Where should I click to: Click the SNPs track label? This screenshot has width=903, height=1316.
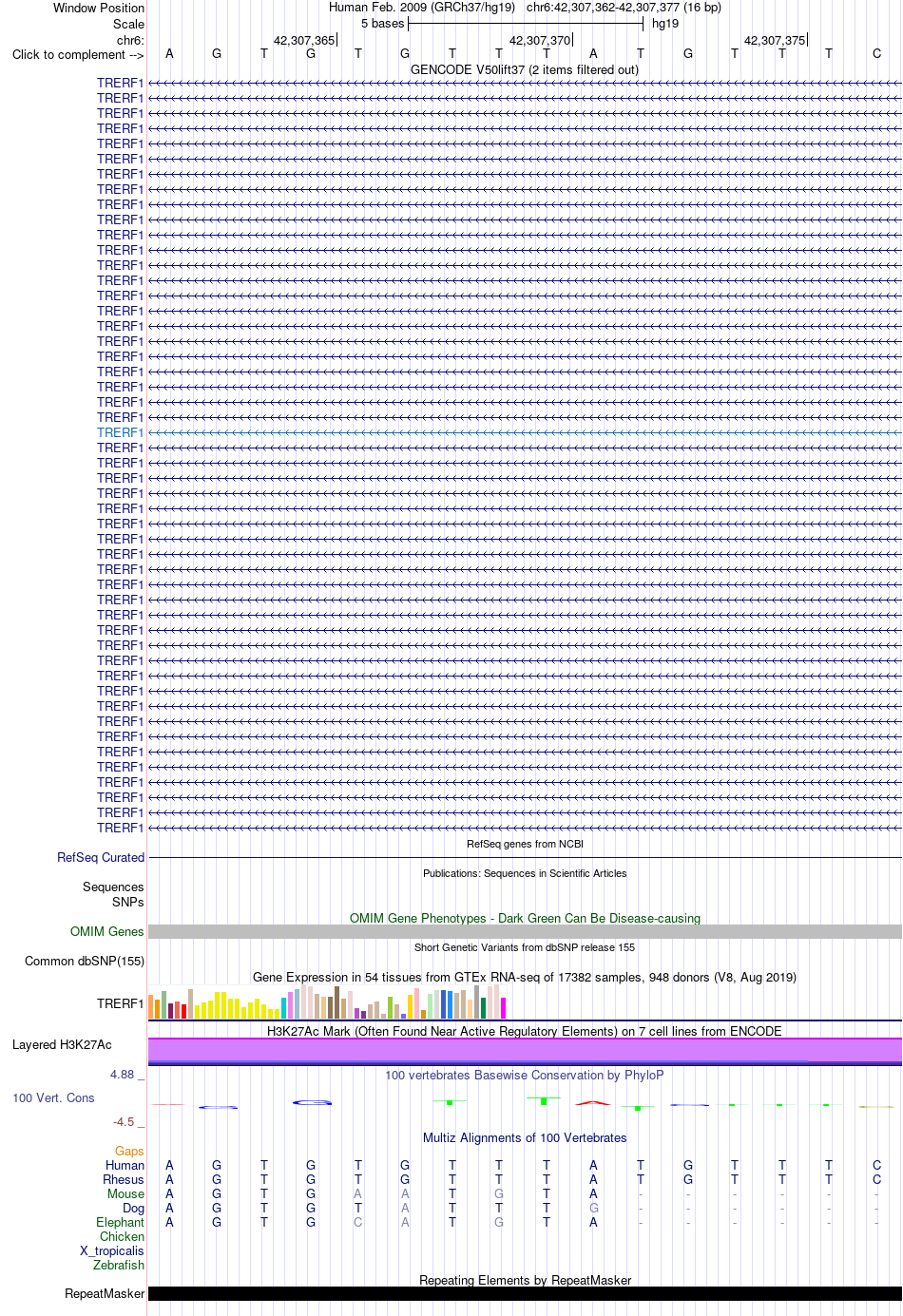128,902
